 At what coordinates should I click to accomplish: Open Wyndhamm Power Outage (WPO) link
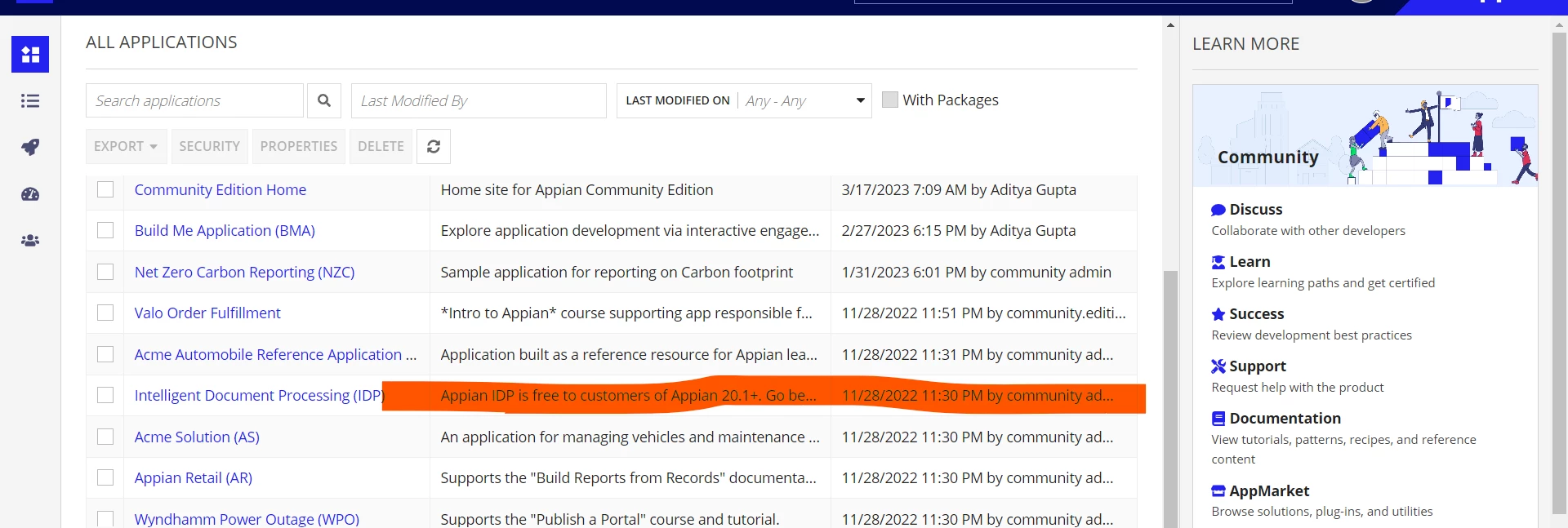coord(247,519)
